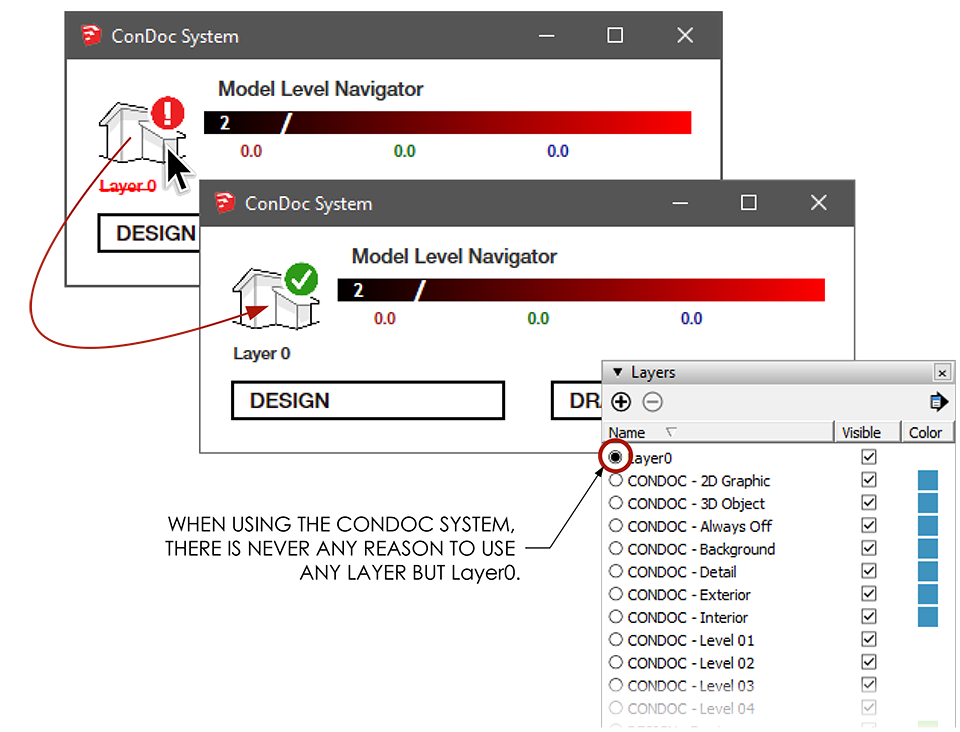Click blue 0.0 value in back window

pos(558,151)
